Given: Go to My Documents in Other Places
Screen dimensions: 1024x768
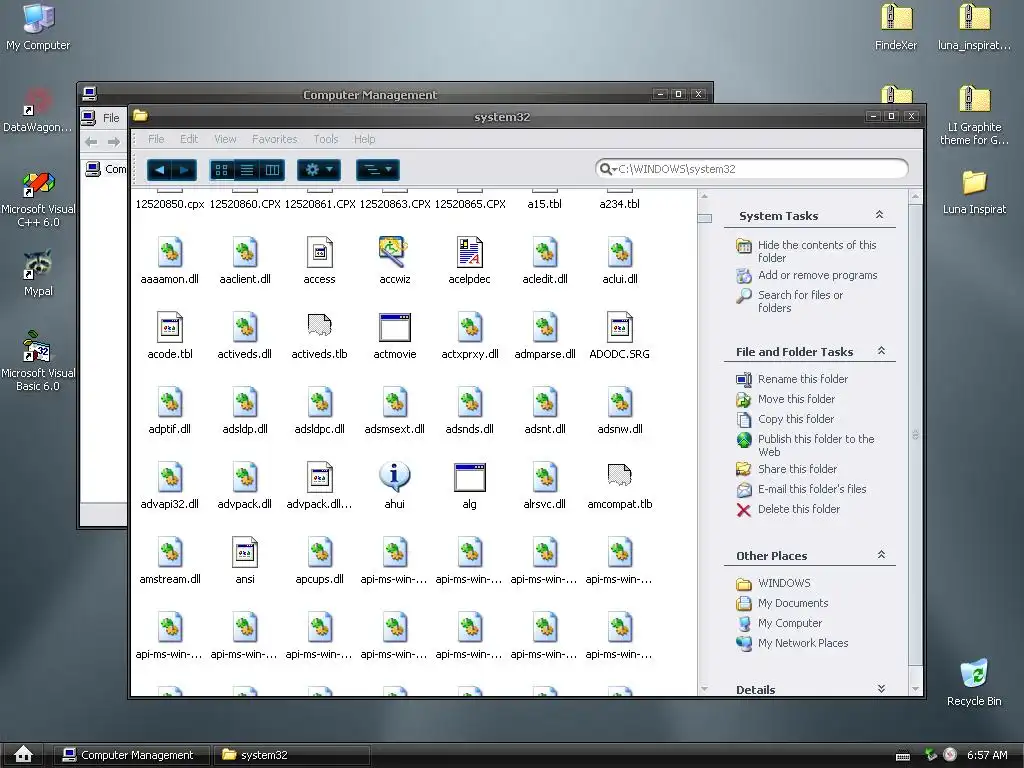Looking at the screenshot, I should click(x=793, y=603).
